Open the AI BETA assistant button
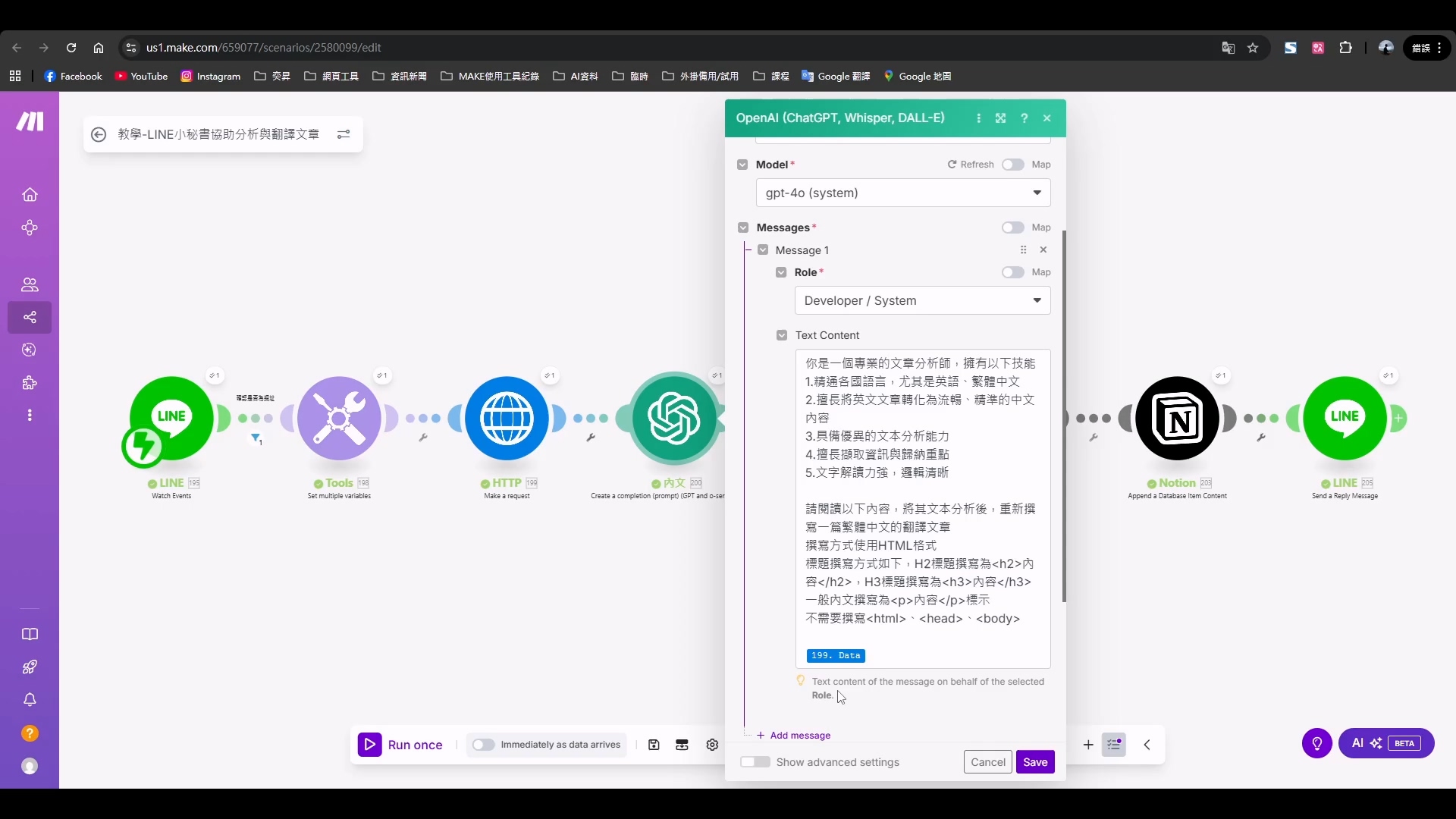This screenshot has height=819, width=1456. coord(1386,744)
